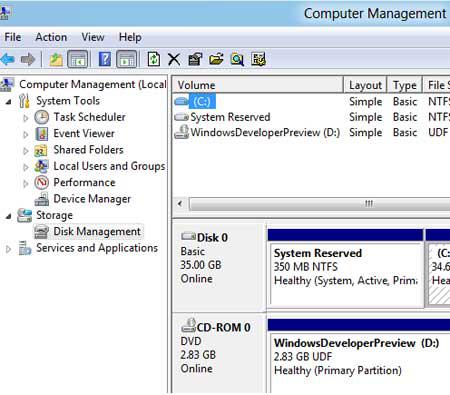This screenshot has height=395, width=450.
Task: Select Disk Management in the tree
Action: click(x=97, y=231)
